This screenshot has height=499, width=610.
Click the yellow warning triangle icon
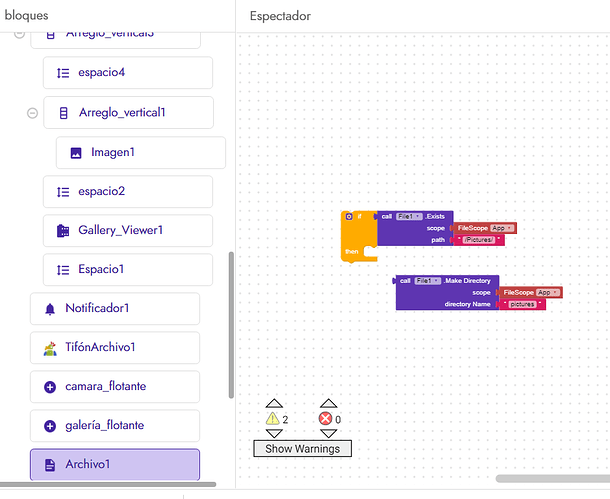click(x=273, y=420)
